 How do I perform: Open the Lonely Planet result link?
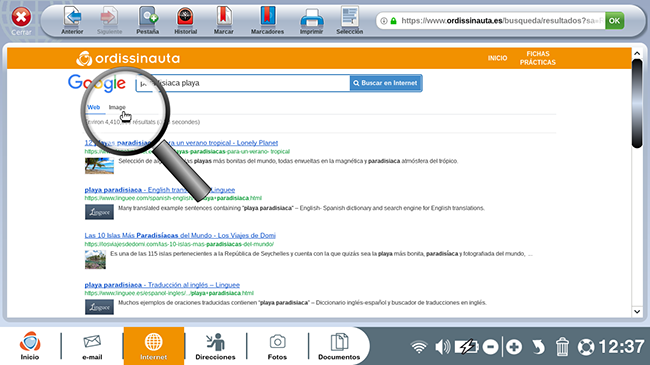point(181,143)
